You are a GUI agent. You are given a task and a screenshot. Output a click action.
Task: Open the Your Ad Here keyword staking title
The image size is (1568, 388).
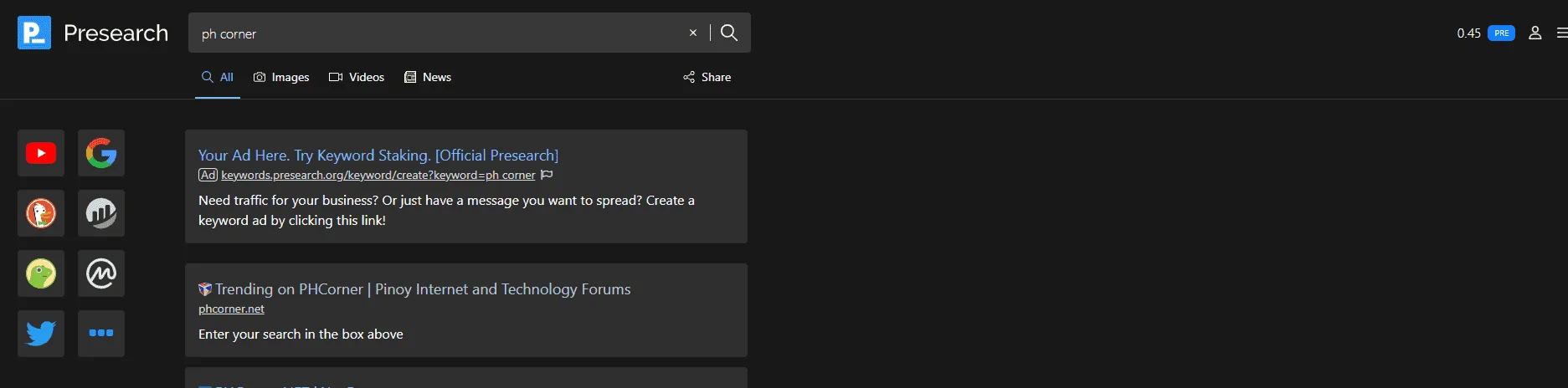[x=378, y=155]
